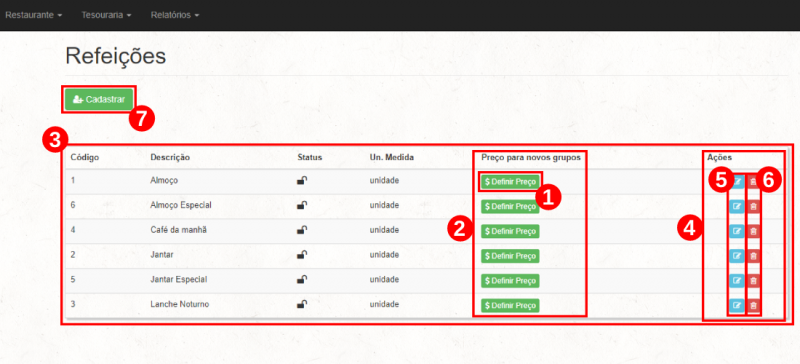The width and height of the screenshot is (800, 364).
Task: Click Definir Preço in Jantar row
Action: 510,256
